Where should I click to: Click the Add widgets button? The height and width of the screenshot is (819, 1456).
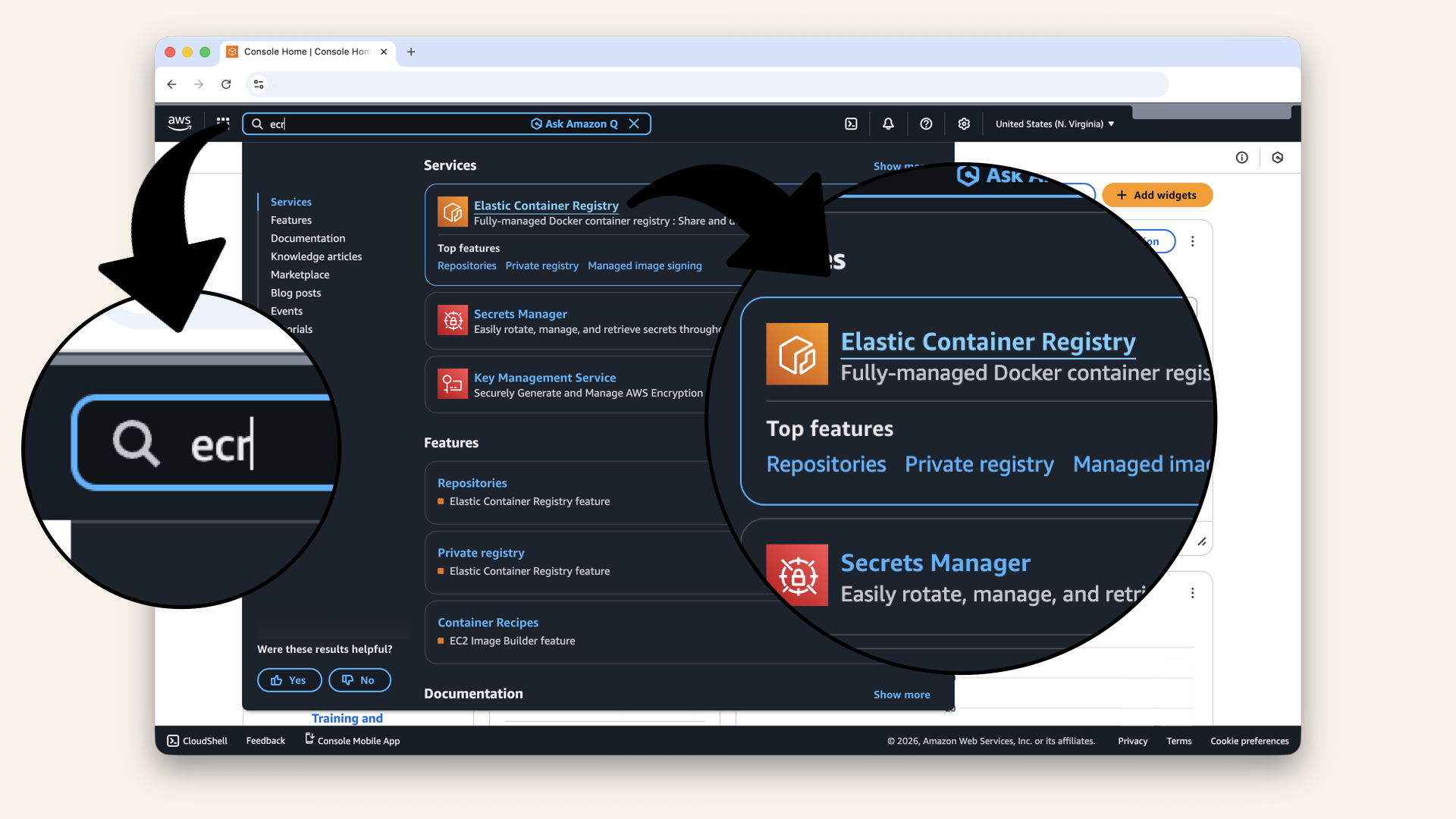click(x=1157, y=195)
